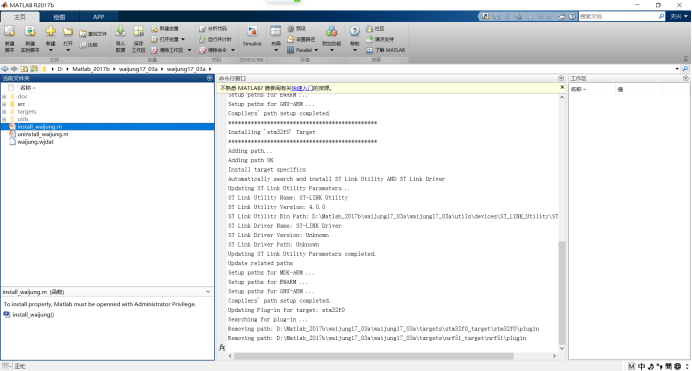Viewport: 692px width, 371px height.
Task: Click 社区 (Community) button
Action: pos(375,28)
